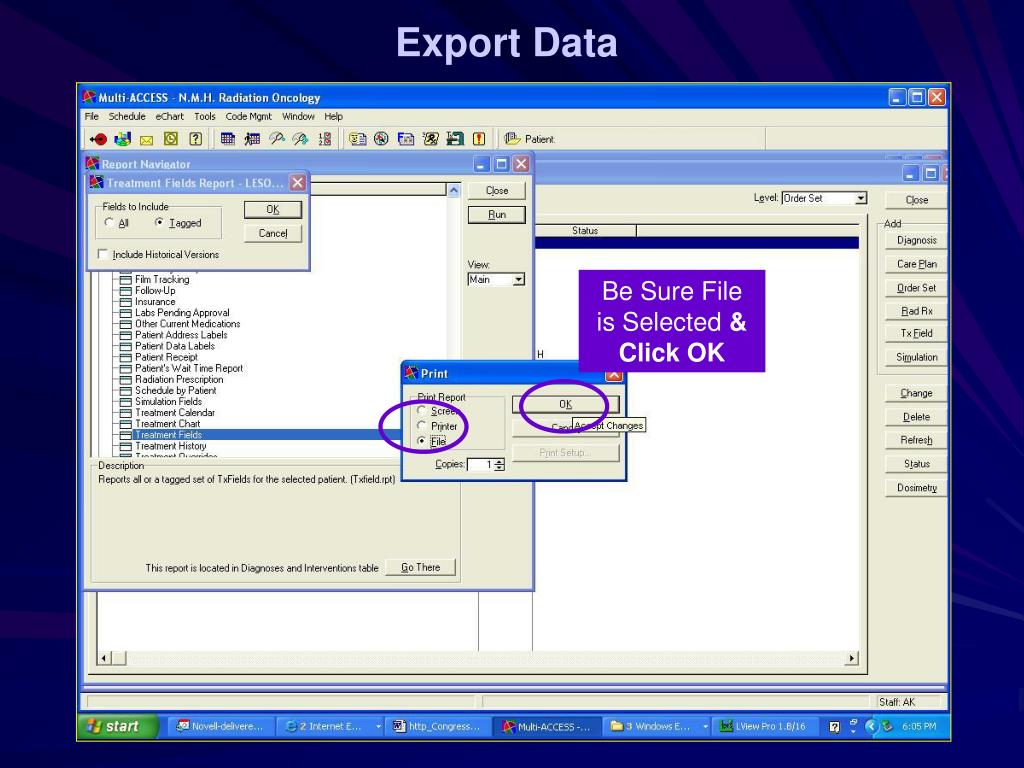This screenshot has height=768, width=1024.
Task: Click the horizontal scrollbar left arrow
Action: [104, 658]
